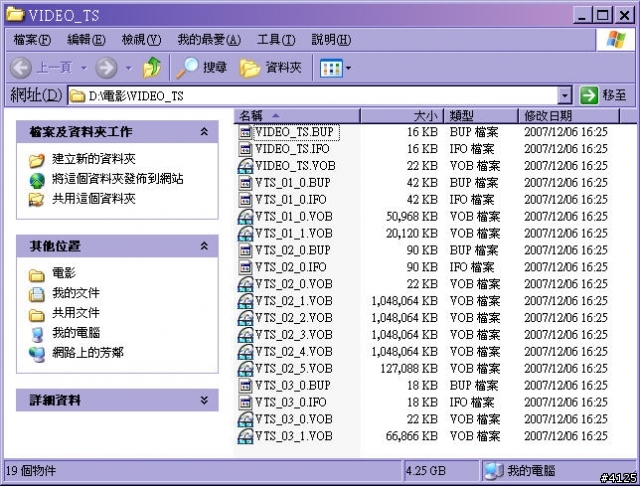Sort by 類型 column header
This screenshot has height=486, width=640.
click(480, 116)
